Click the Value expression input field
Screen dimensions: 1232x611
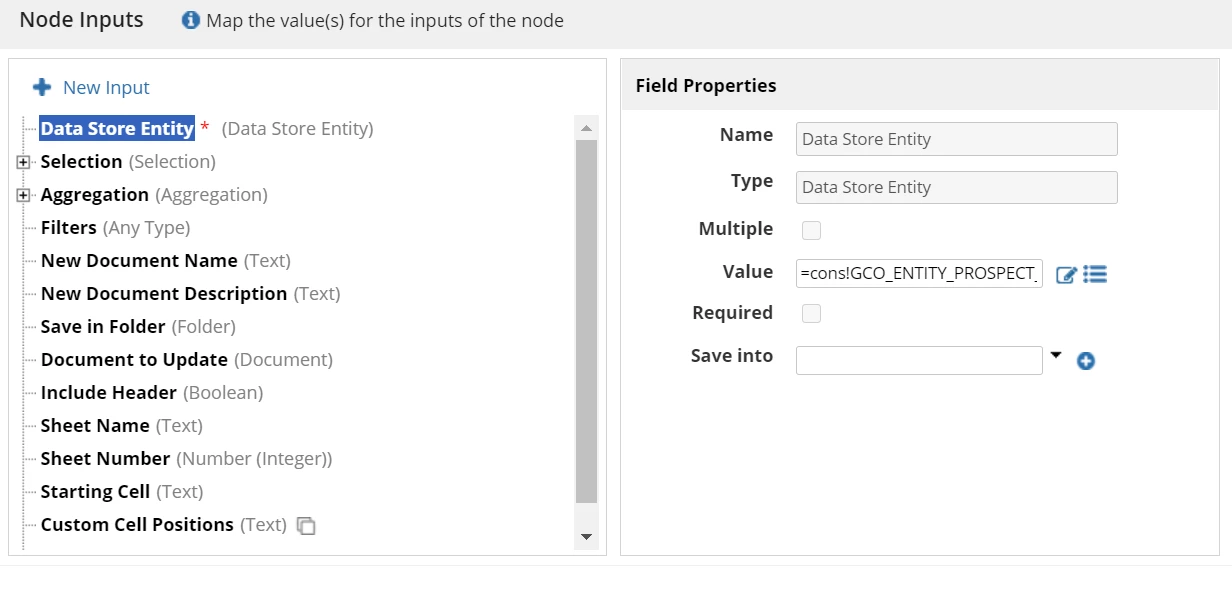click(x=919, y=273)
